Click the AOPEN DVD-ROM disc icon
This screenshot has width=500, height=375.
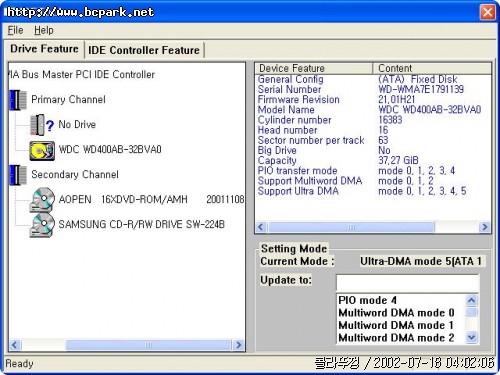coord(42,200)
